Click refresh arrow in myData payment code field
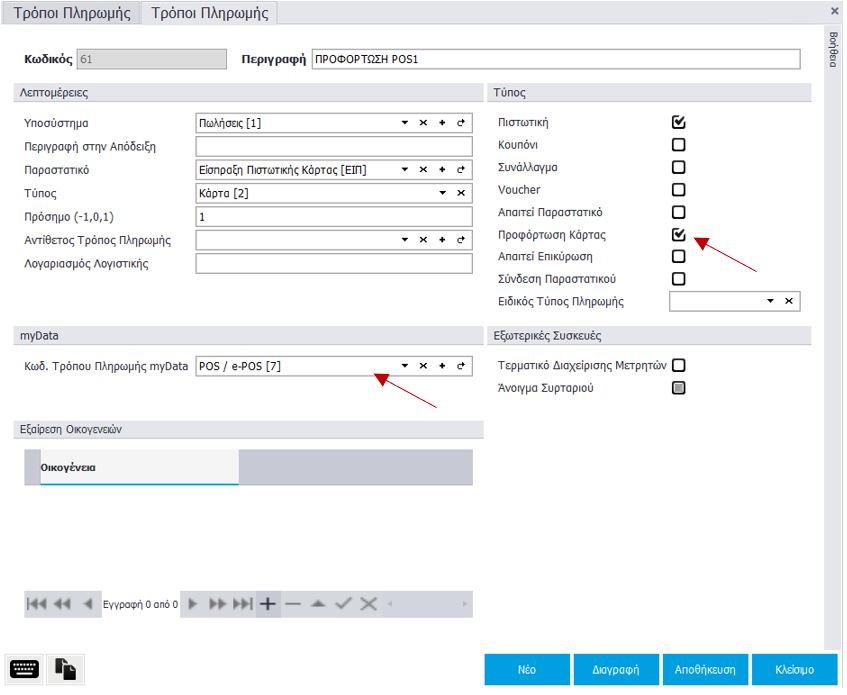Screen dimensions: 847x695 461,366
